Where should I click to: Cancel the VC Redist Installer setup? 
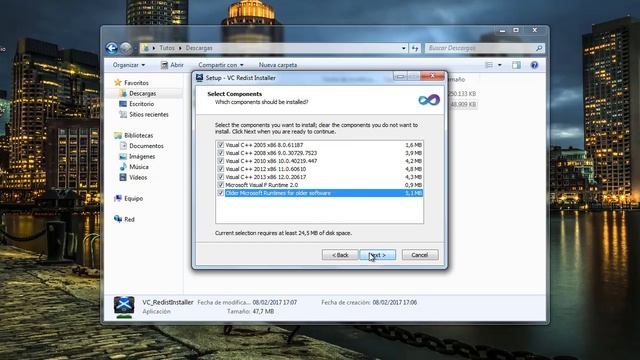[x=420, y=255]
